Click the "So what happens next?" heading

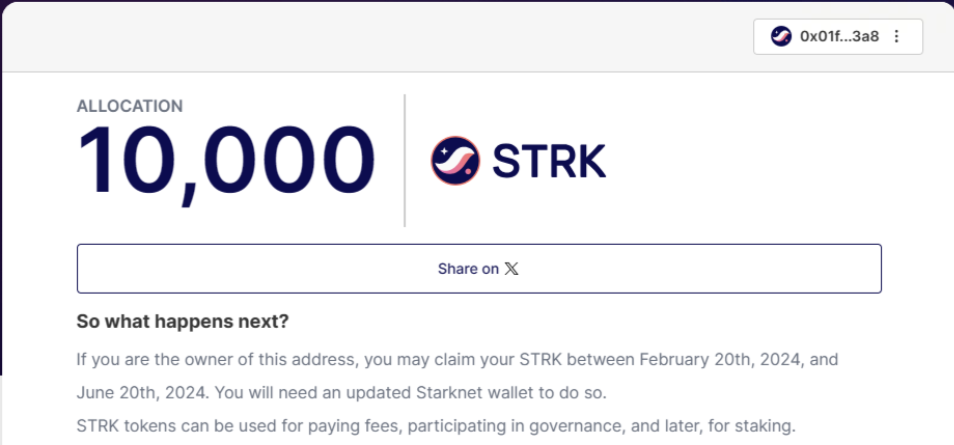[183, 321]
